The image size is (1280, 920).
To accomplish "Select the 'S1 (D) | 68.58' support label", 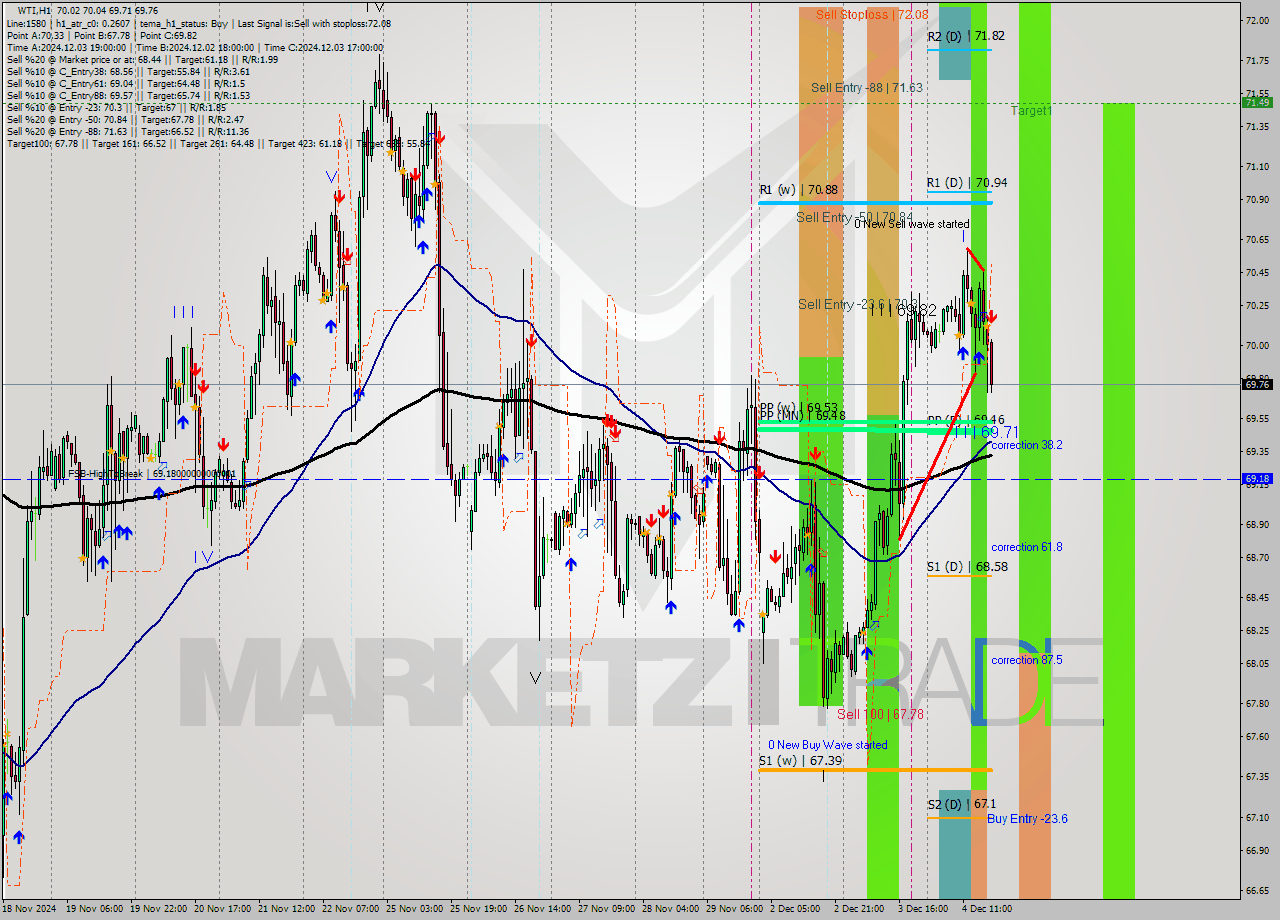I will (x=967, y=567).
